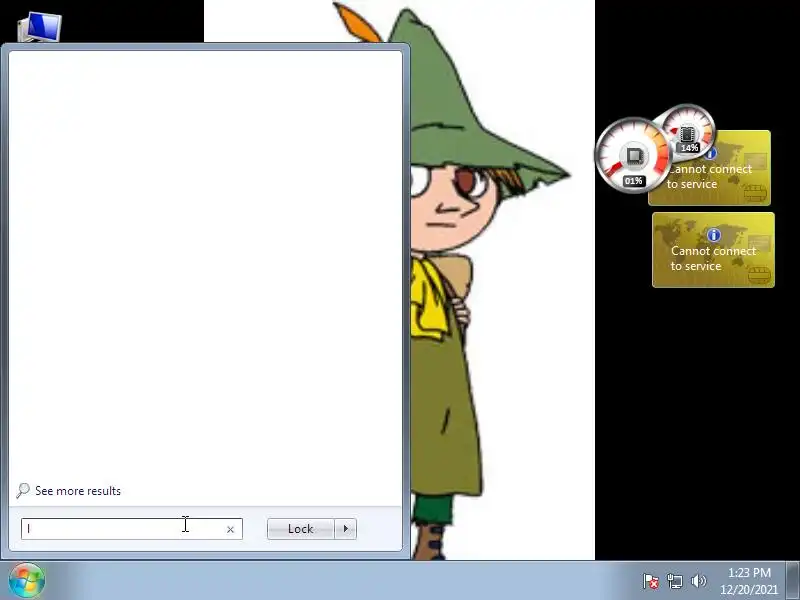This screenshot has height=600, width=800.
Task: Click the info icon on the lower gadget
Action: [713, 235]
